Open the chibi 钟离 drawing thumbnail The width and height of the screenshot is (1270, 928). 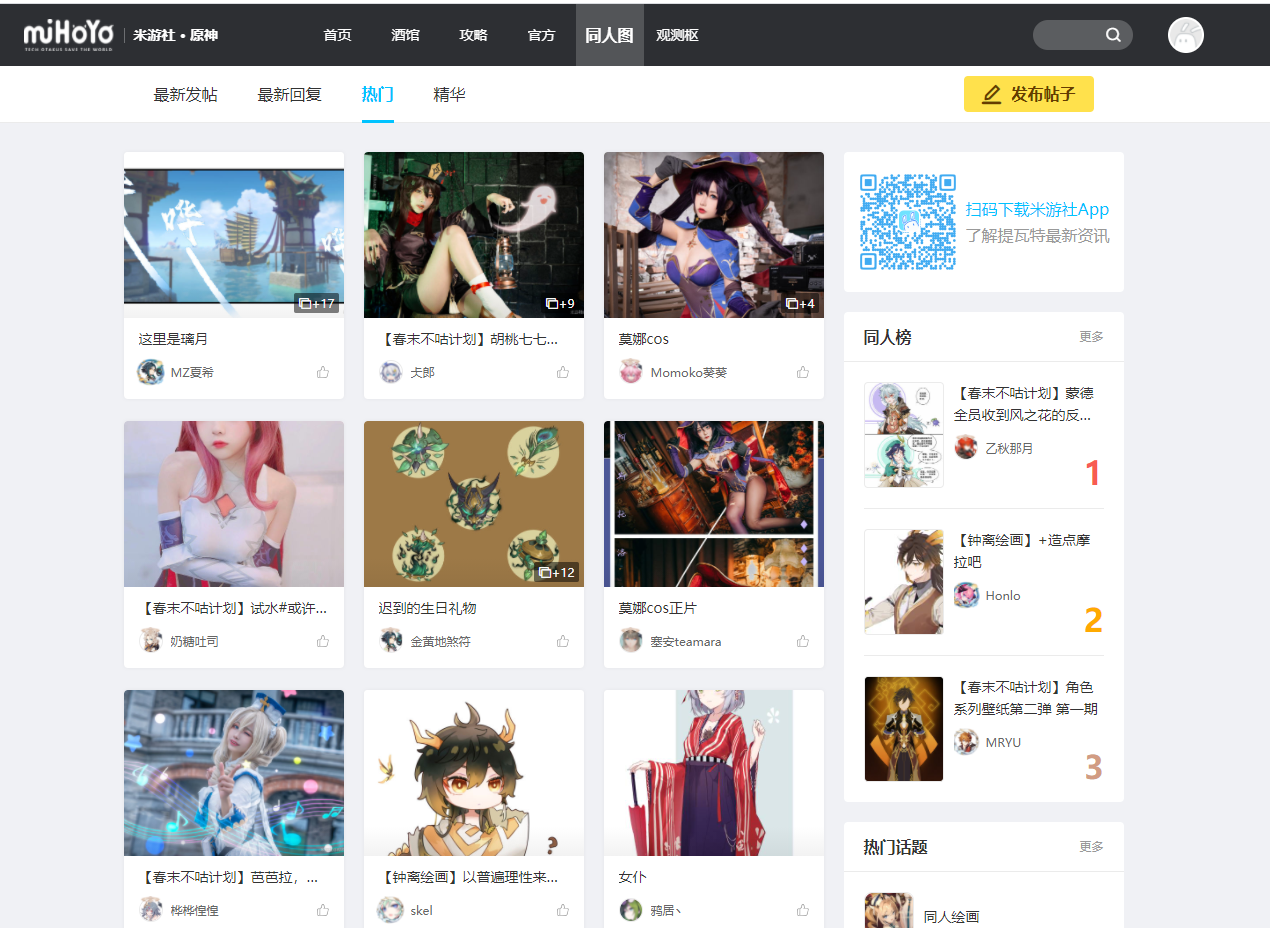pos(474,773)
